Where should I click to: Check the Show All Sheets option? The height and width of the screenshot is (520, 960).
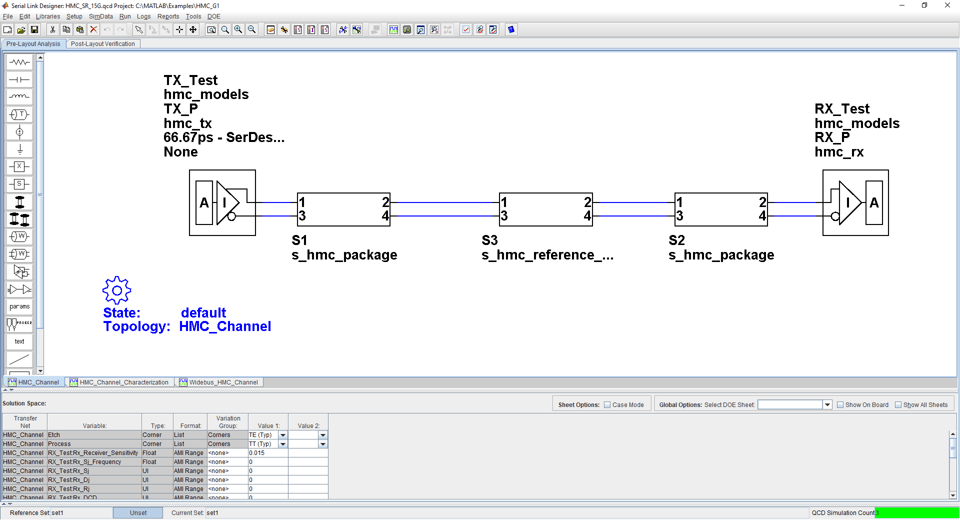click(898, 405)
